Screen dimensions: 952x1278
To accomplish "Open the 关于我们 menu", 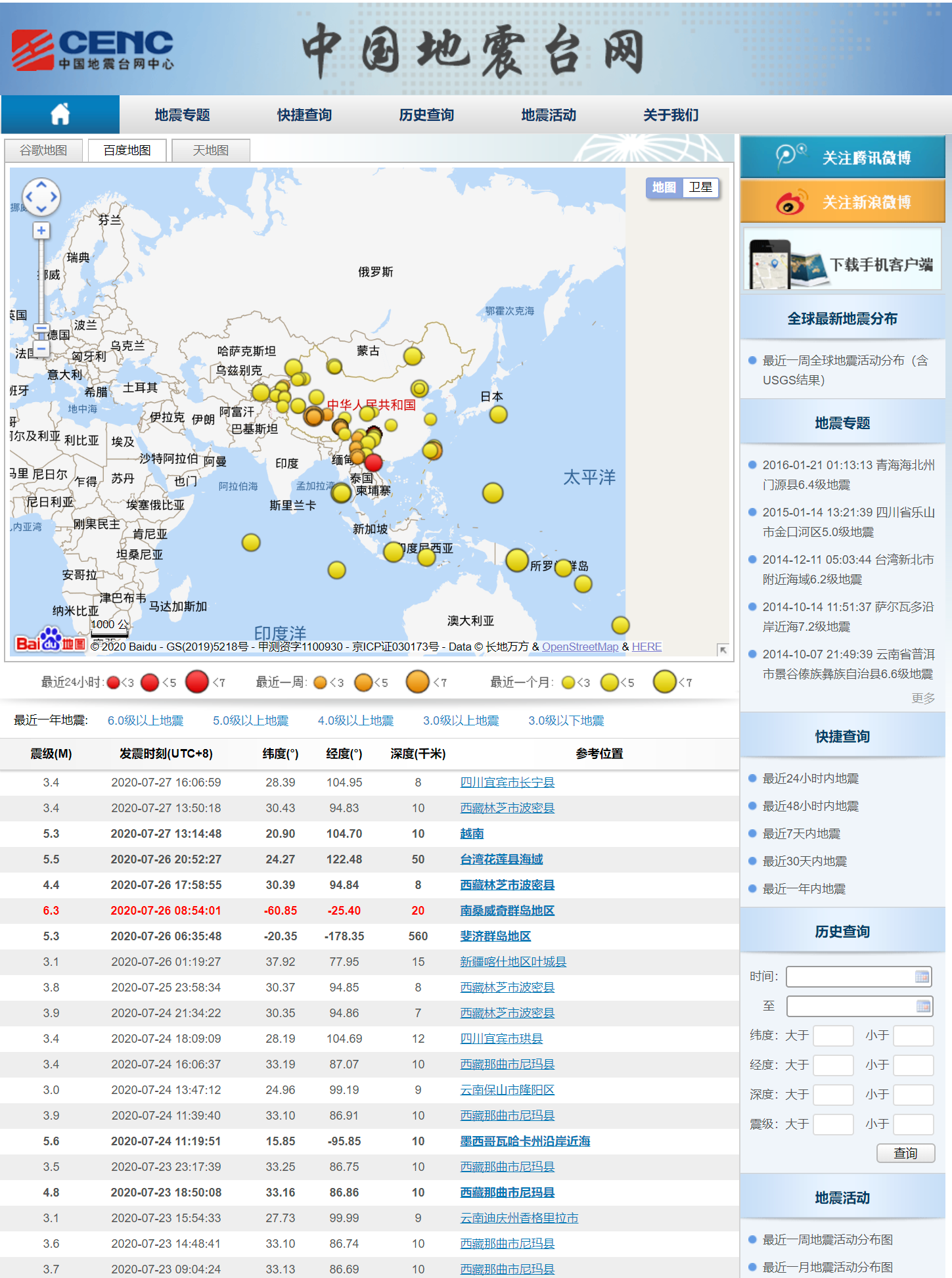I will [671, 115].
